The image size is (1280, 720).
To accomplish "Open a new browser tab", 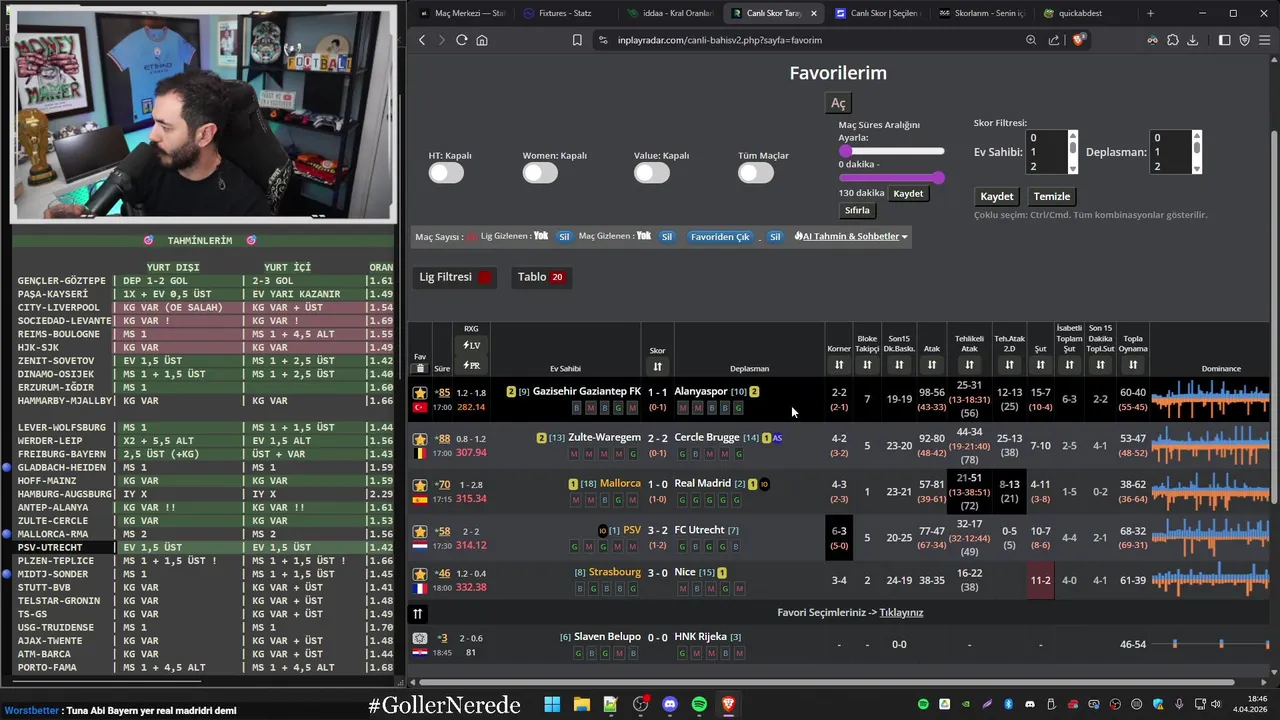I will pos(1150,13).
